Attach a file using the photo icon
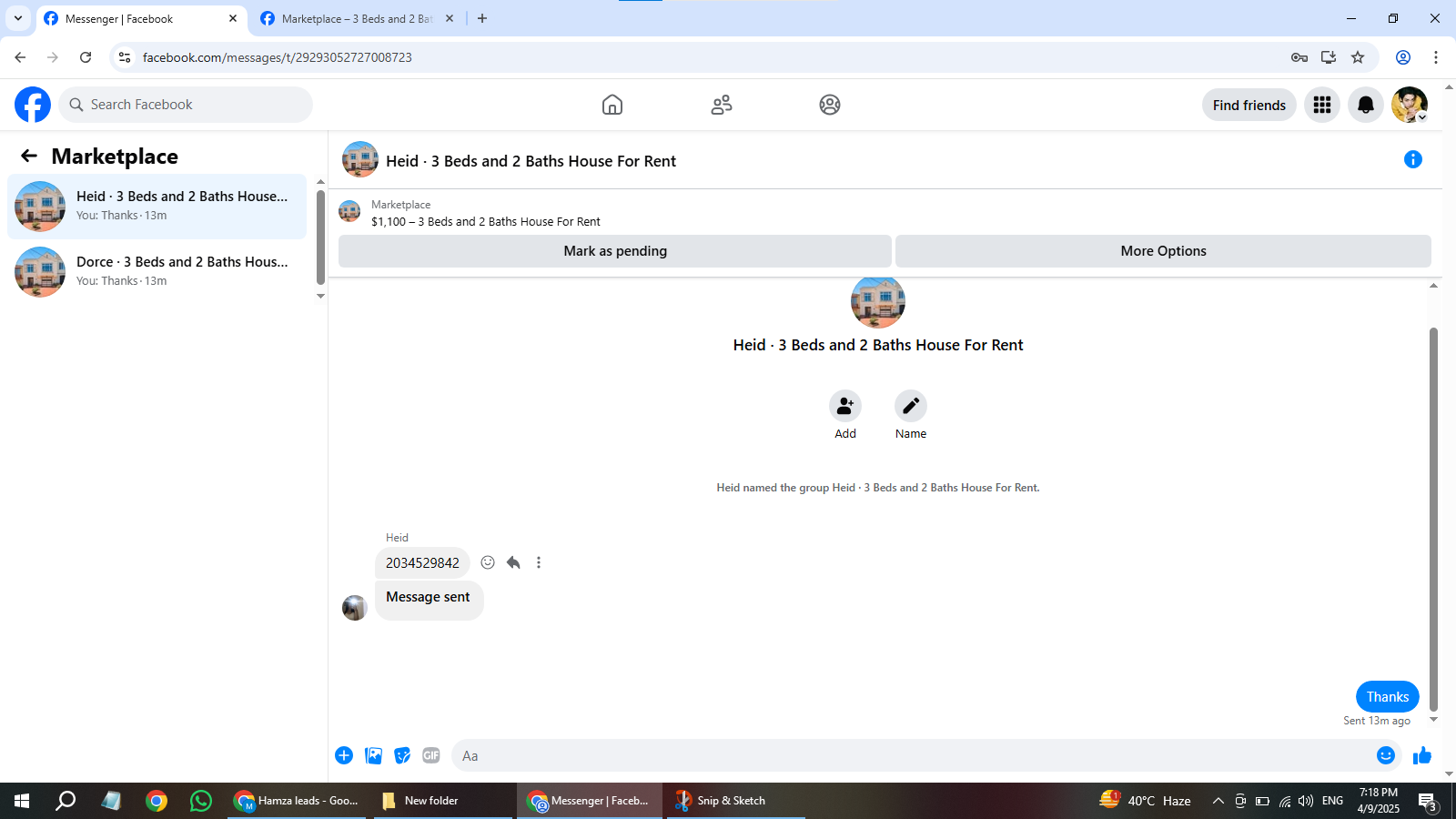Screen dimensions: 1456x819 [373, 755]
